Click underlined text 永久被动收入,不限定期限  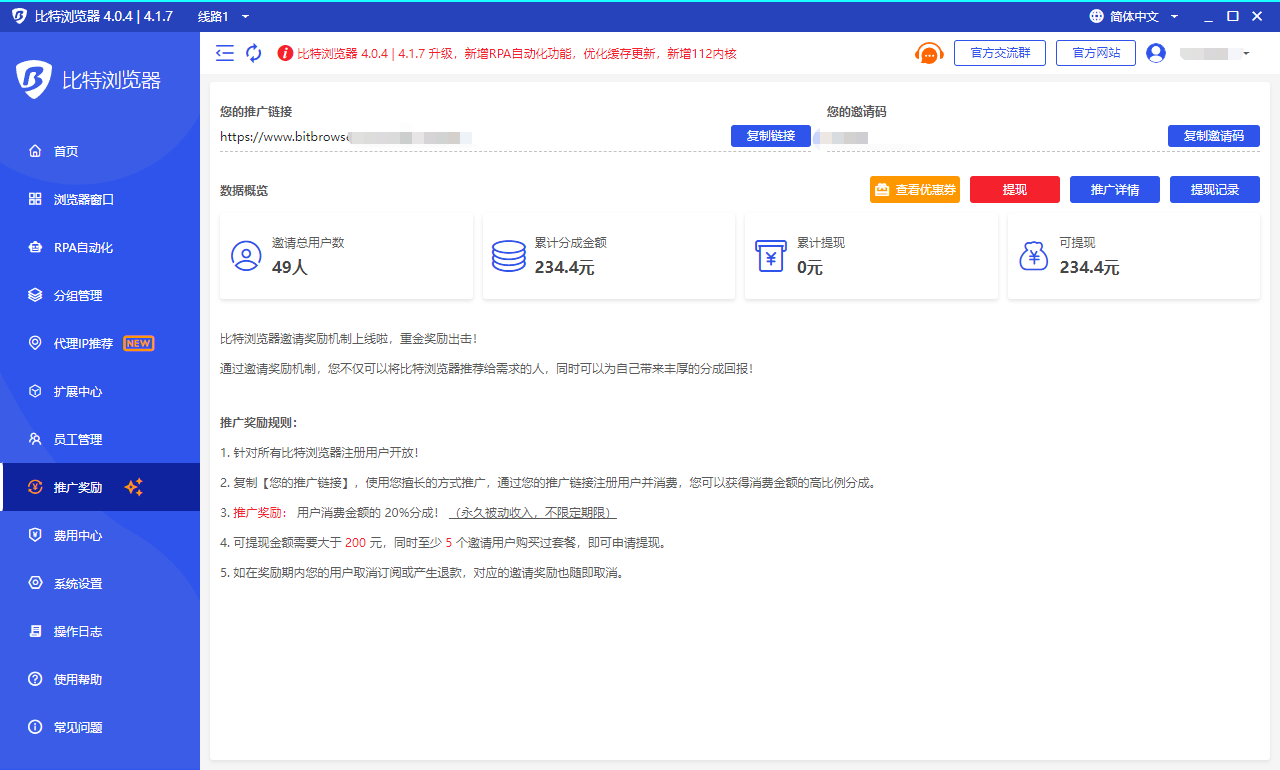tap(533, 513)
